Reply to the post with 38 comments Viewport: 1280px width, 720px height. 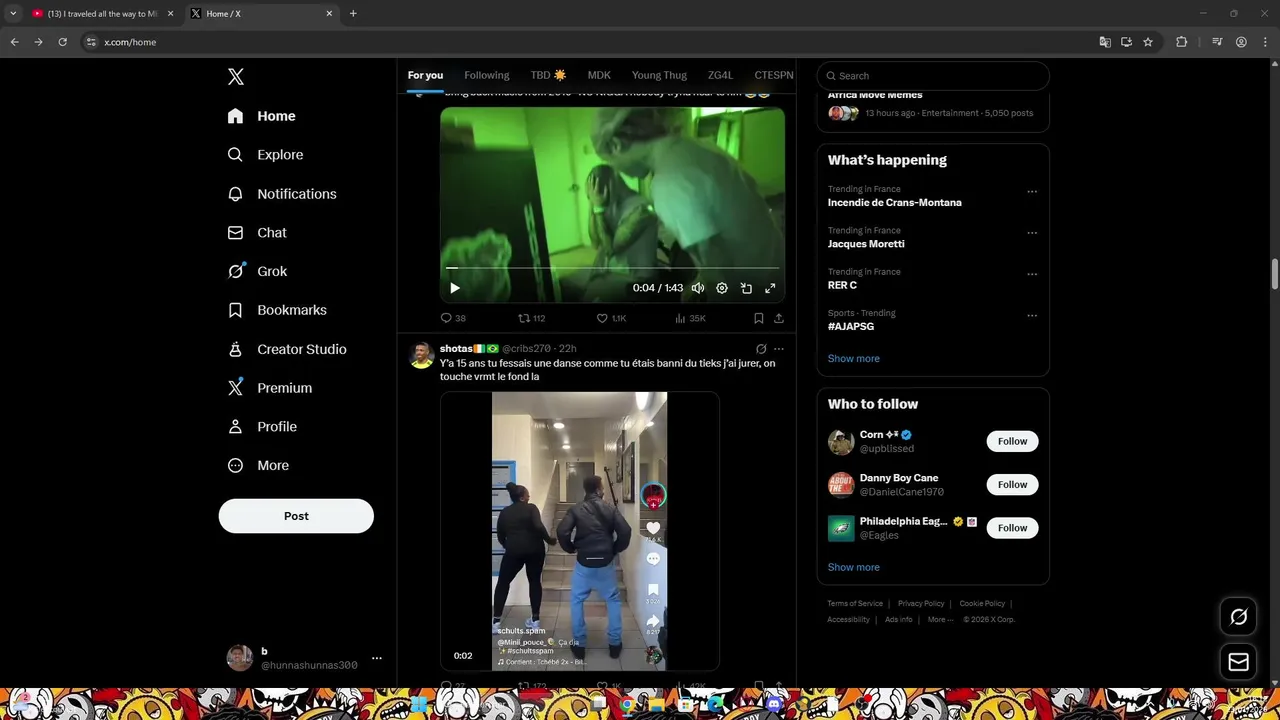[x=453, y=318]
